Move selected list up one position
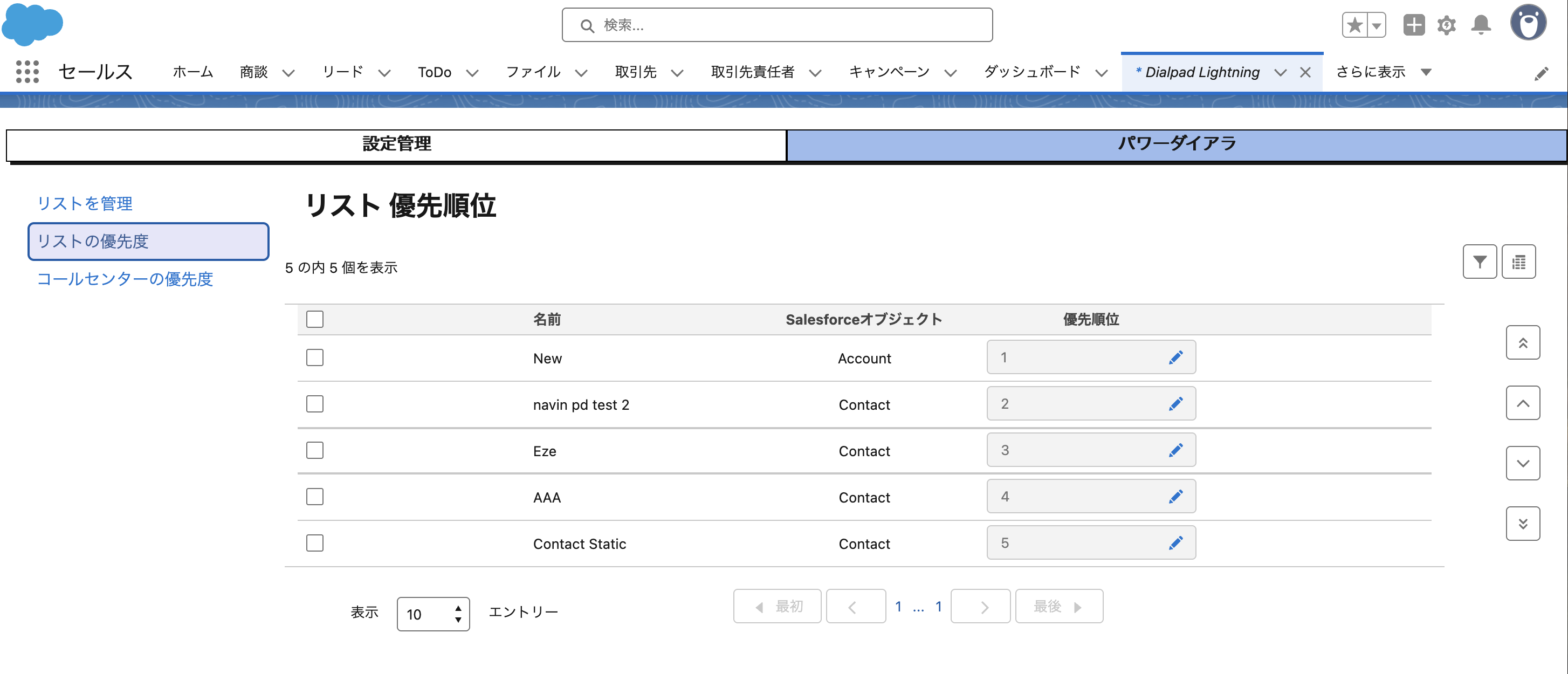1568x674 pixels. (x=1523, y=403)
